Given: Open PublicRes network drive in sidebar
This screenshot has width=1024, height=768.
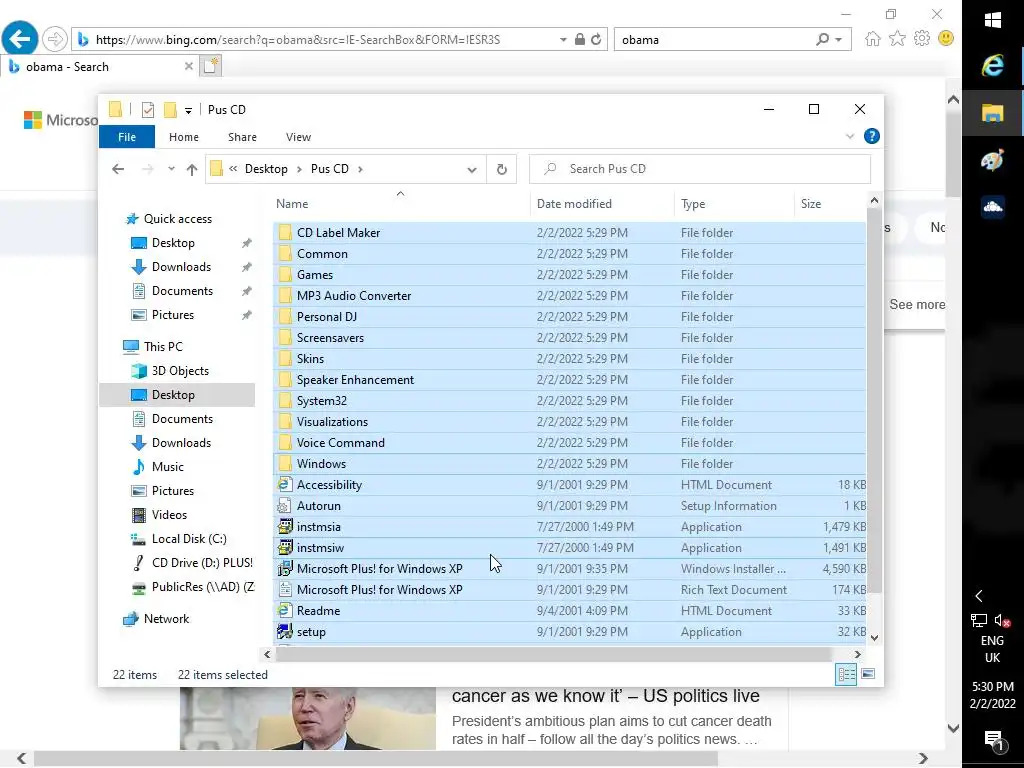Looking at the screenshot, I should tap(202, 587).
